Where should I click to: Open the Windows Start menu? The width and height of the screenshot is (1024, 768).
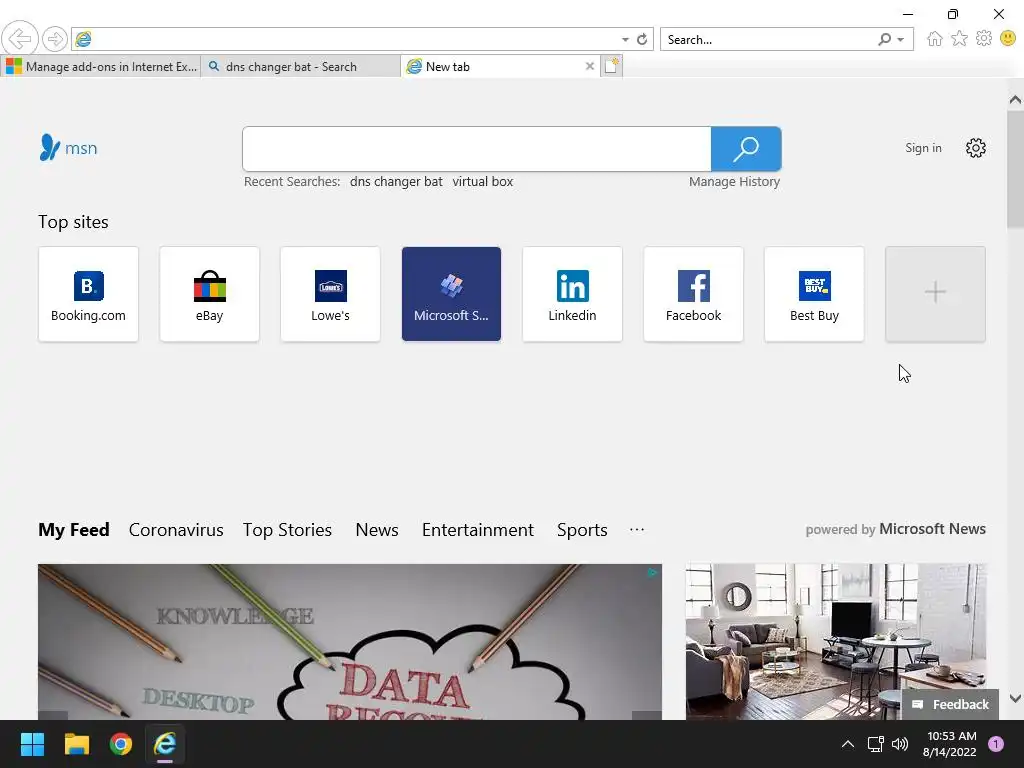(32, 744)
